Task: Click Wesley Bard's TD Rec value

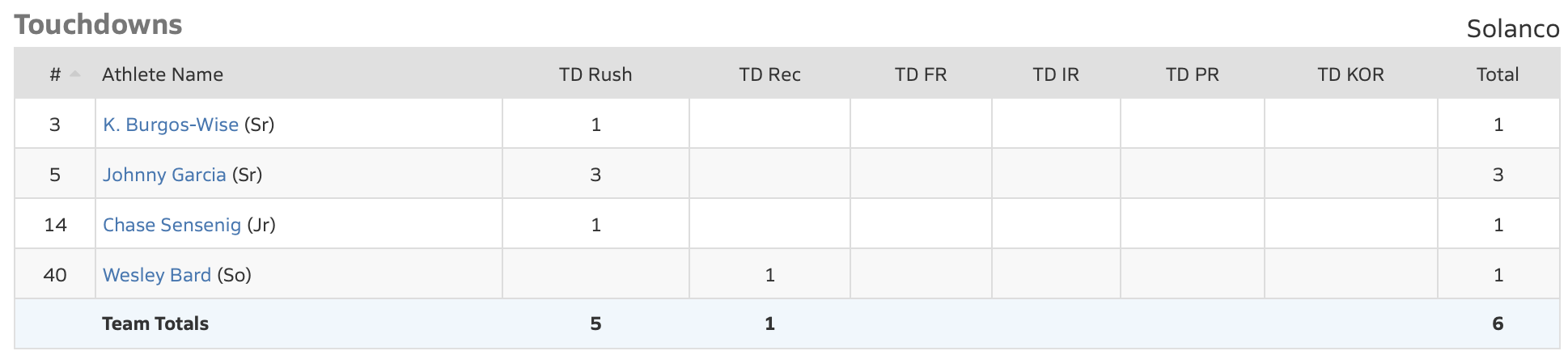Action: [769, 275]
